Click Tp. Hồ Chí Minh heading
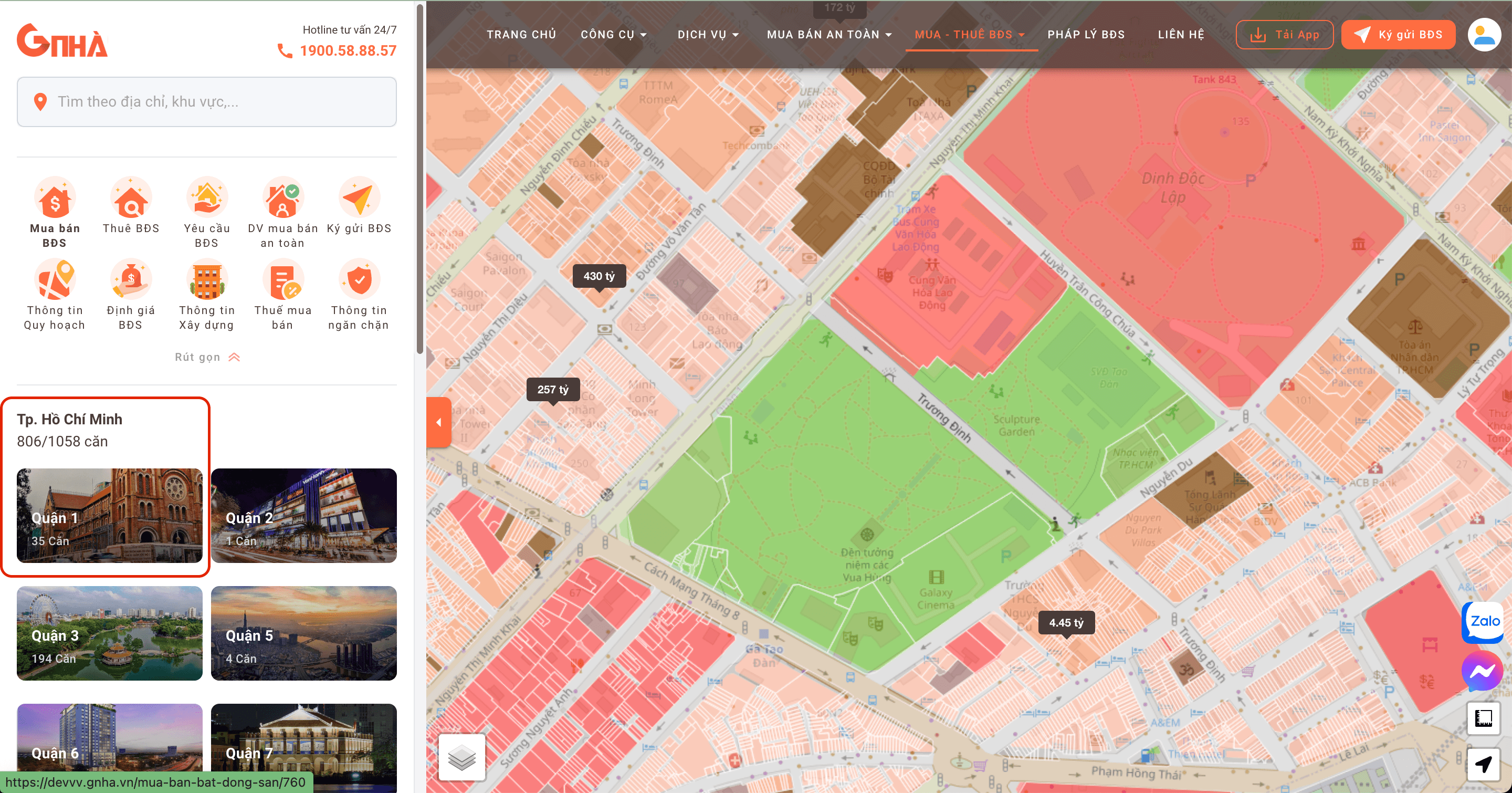This screenshot has width=1512, height=793. (x=70, y=419)
